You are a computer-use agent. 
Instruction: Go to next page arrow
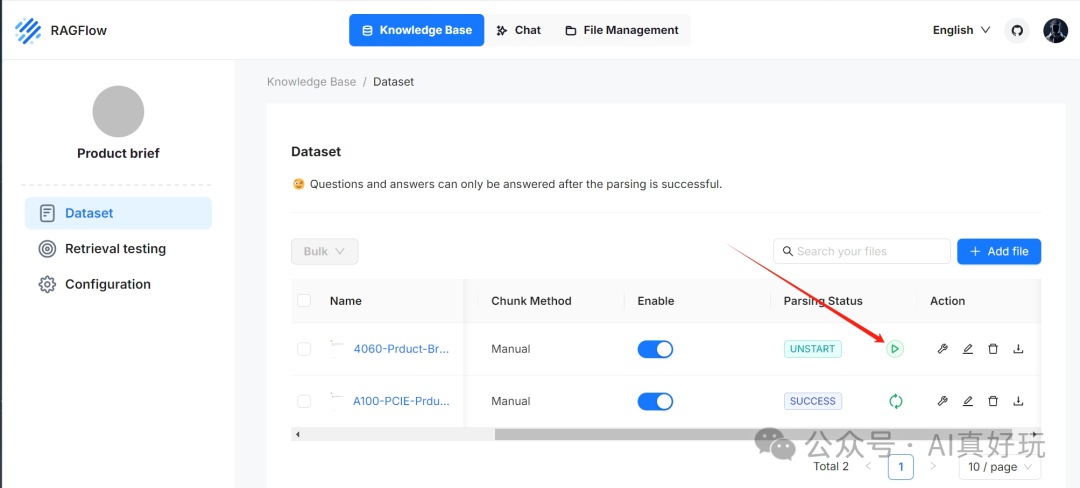[x=933, y=467]
